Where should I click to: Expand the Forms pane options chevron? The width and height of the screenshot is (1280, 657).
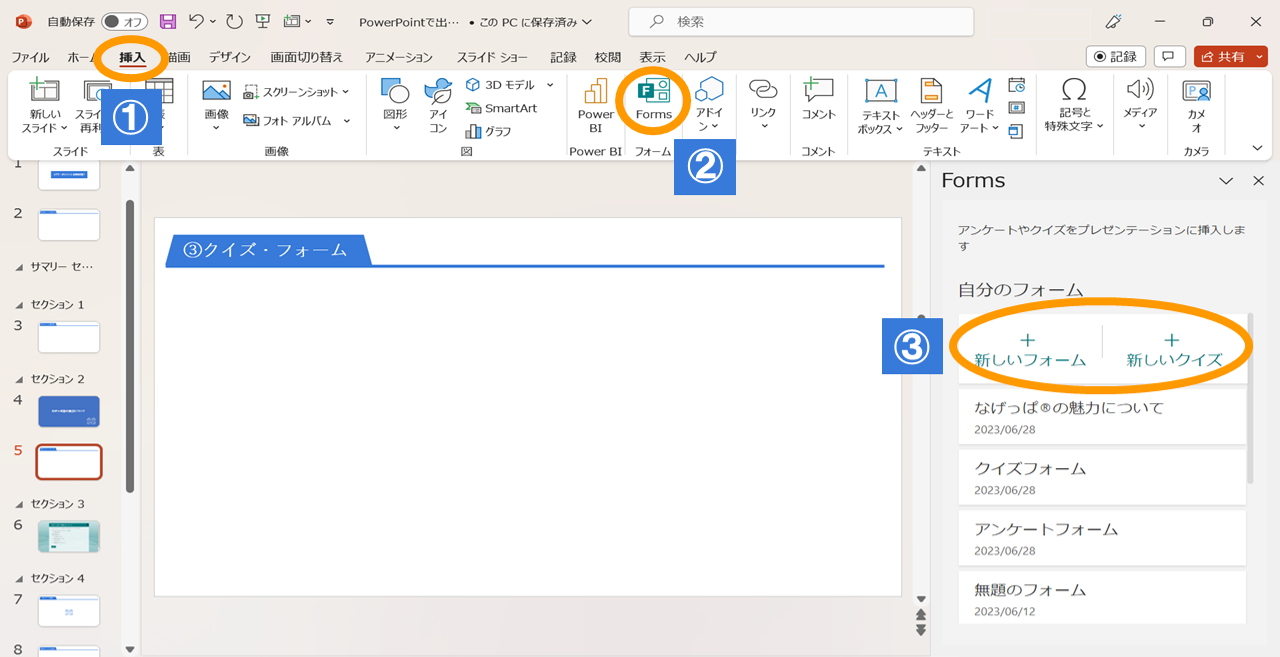1226,181
